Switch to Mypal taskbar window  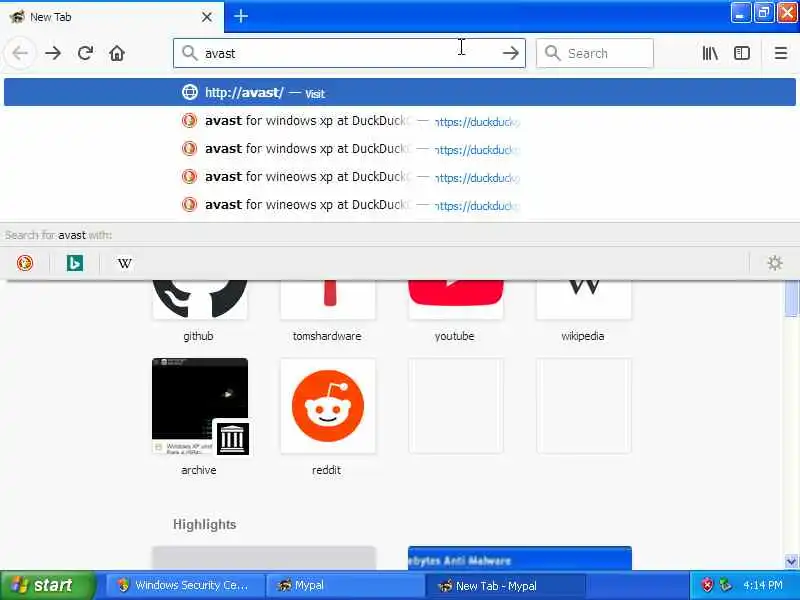345,585
